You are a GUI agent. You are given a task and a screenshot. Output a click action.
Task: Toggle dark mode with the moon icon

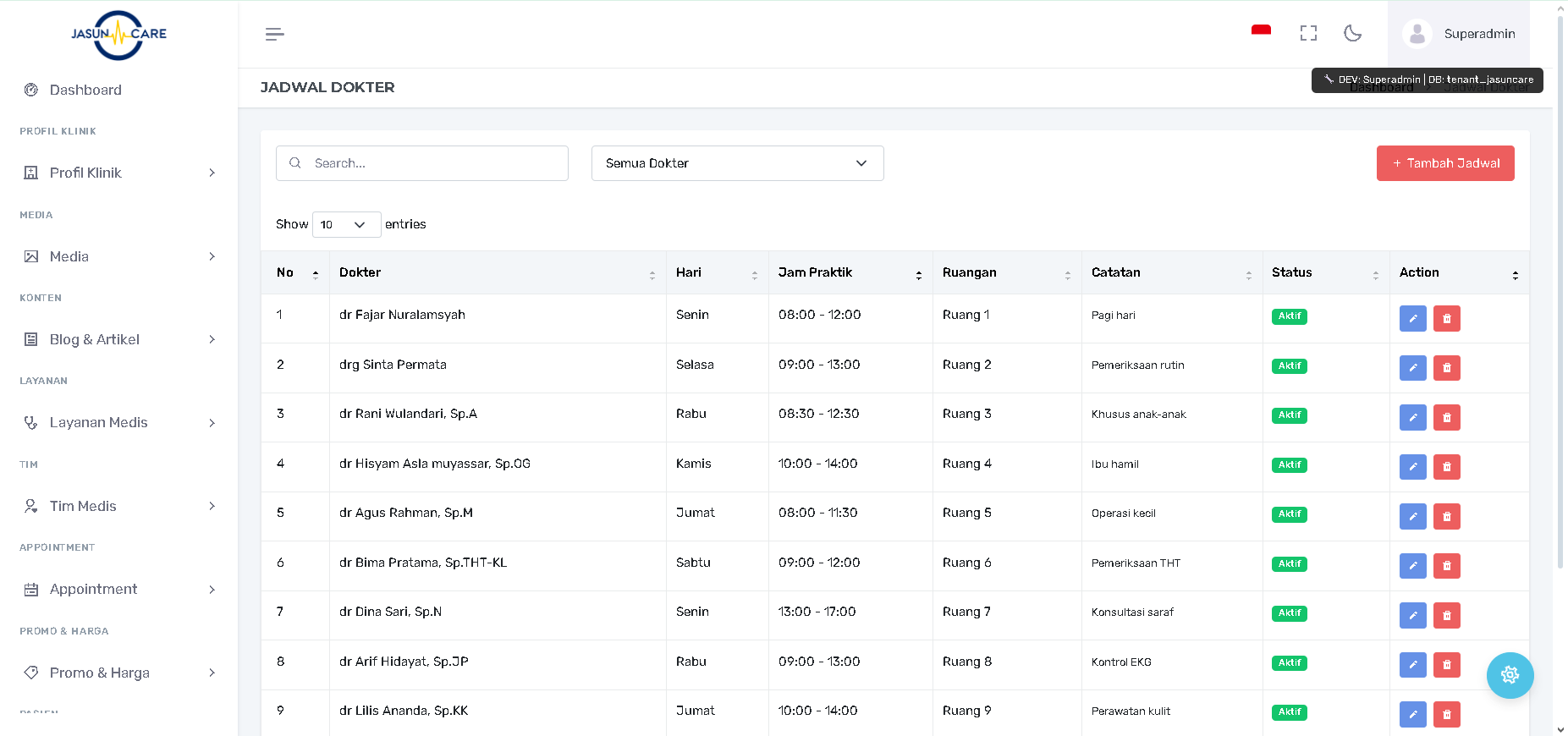tap(1352, 33)
